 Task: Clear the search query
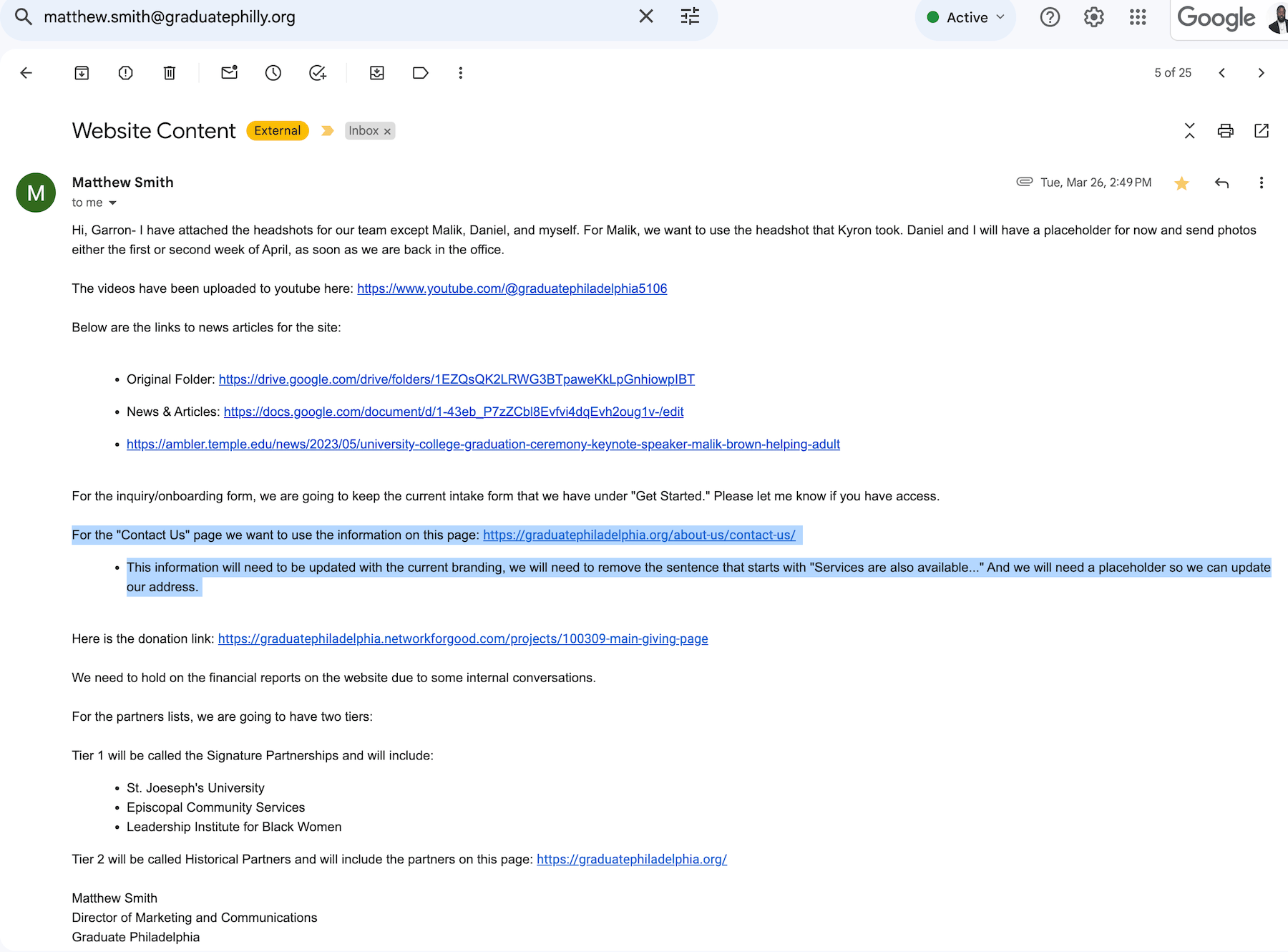pyautogui.click(x=646, y=16)
